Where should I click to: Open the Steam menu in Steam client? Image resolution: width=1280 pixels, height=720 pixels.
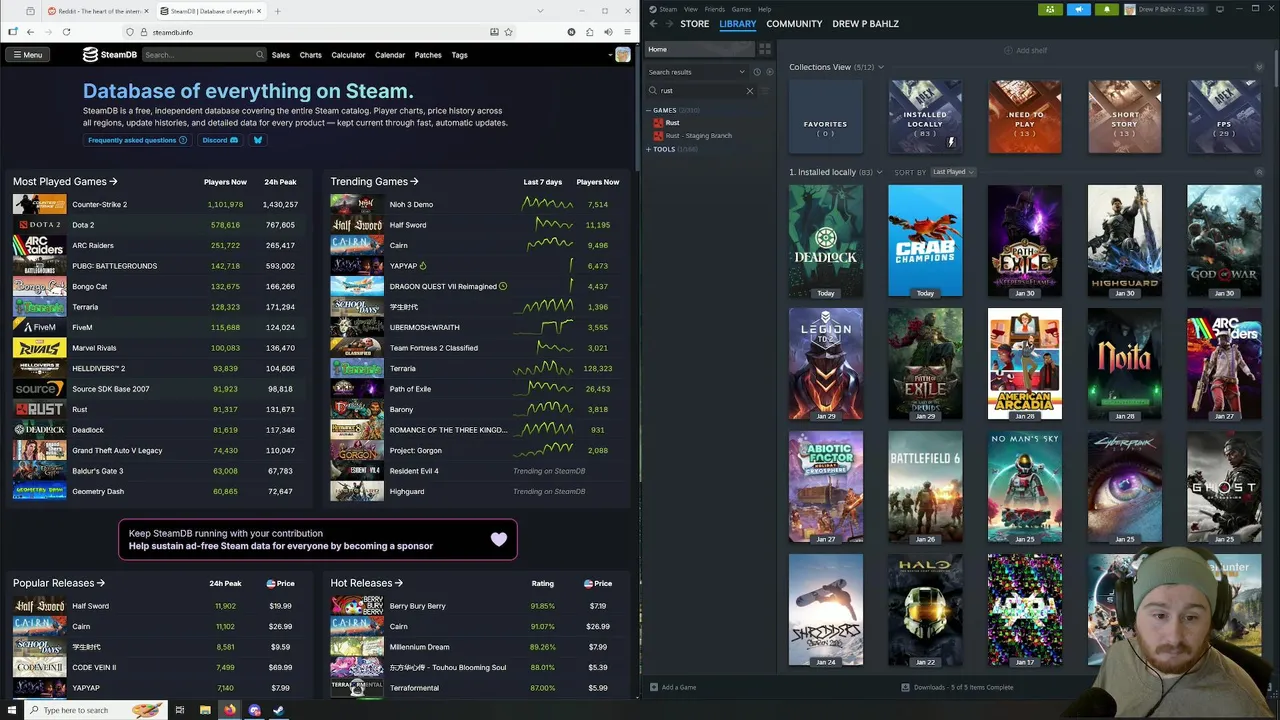coord(668,9)
